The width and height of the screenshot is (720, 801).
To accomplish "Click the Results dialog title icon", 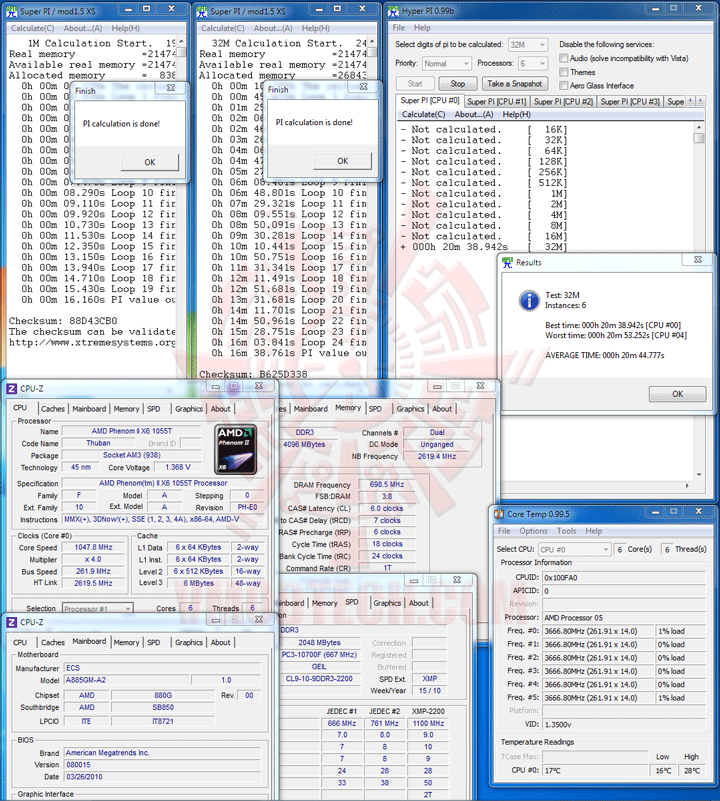I will click(507, 262).
